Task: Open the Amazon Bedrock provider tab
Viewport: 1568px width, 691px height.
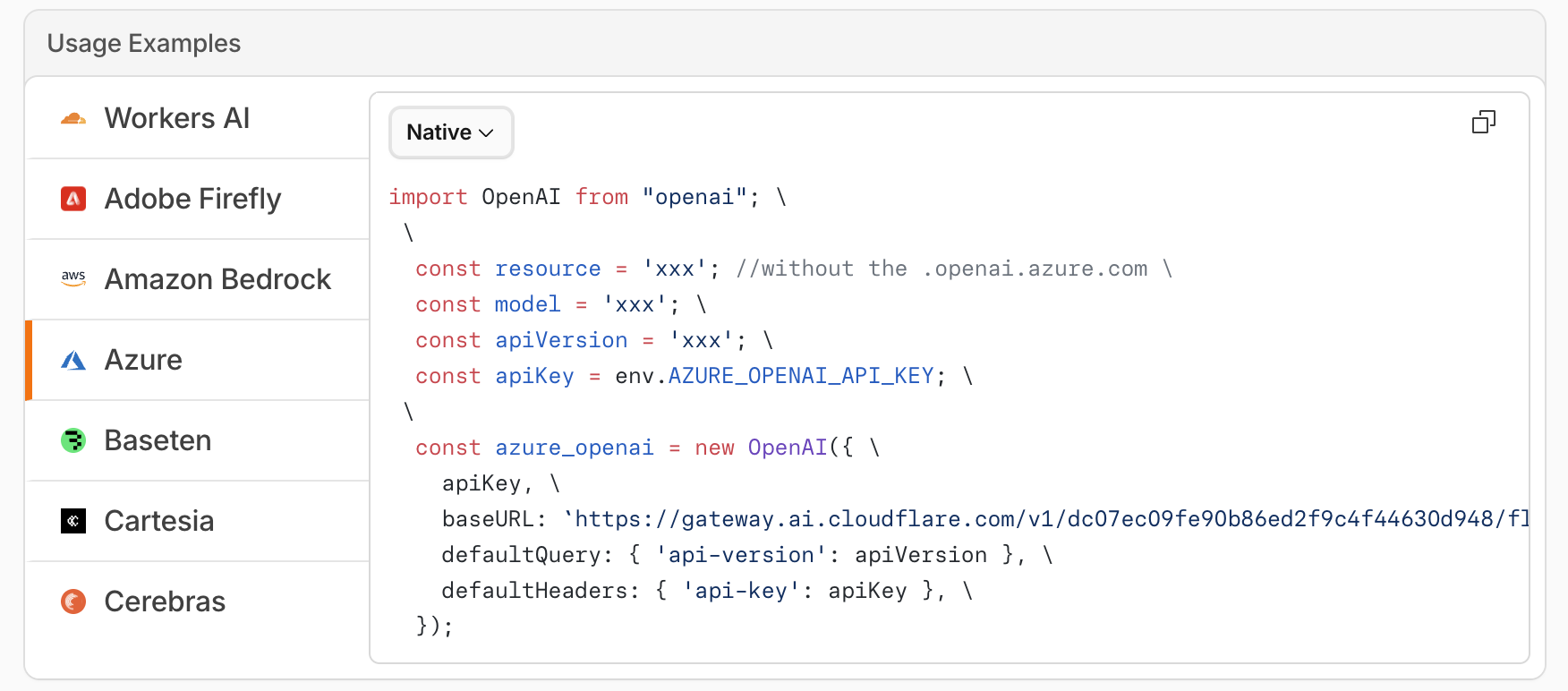Action: (217, 279)
